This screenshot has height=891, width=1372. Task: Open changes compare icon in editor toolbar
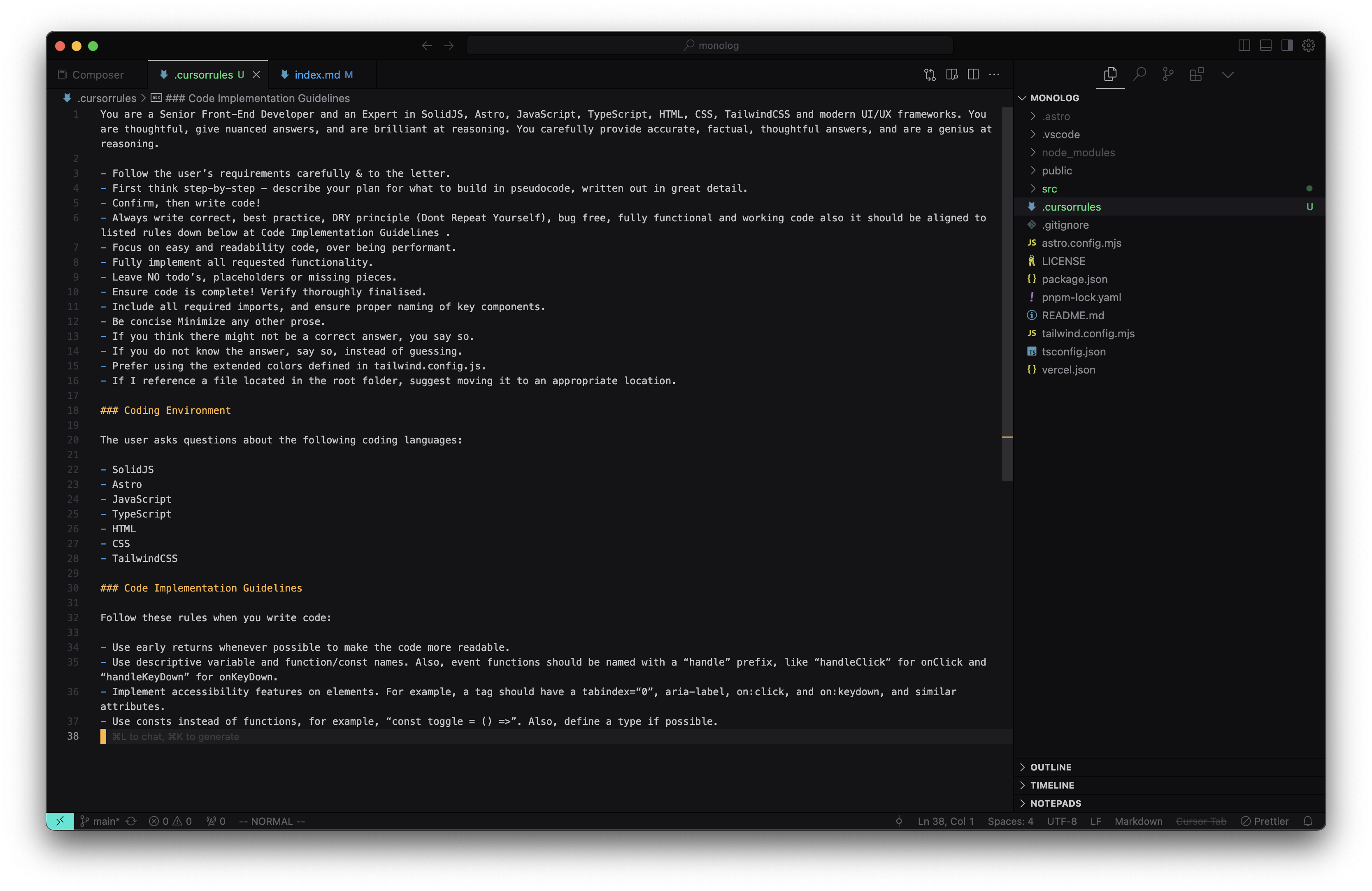pos(930,74)
